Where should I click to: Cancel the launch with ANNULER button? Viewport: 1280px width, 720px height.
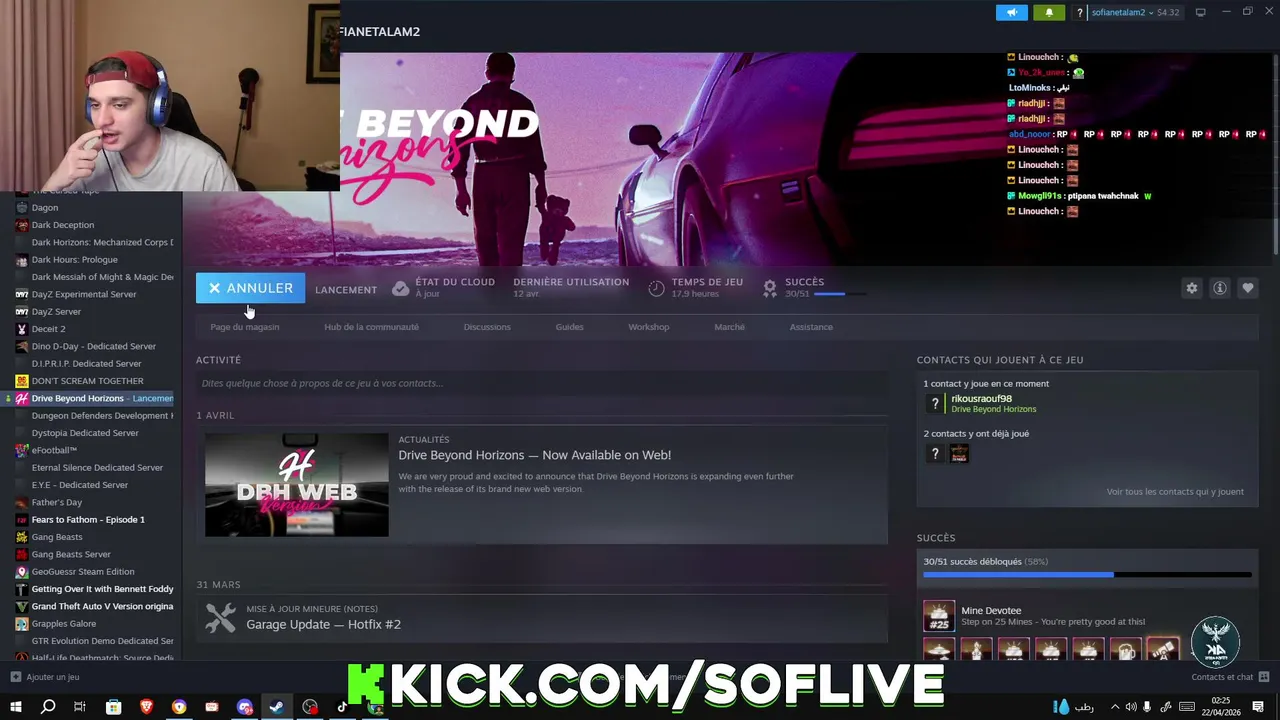point(250,288)
